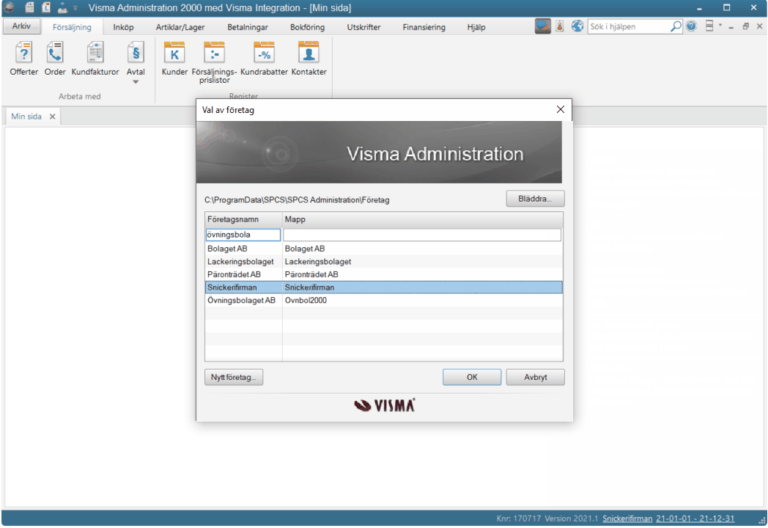768x528 pixels.
Task: Select the Päronträdet AB company row
Action: [x=384, y=274]
